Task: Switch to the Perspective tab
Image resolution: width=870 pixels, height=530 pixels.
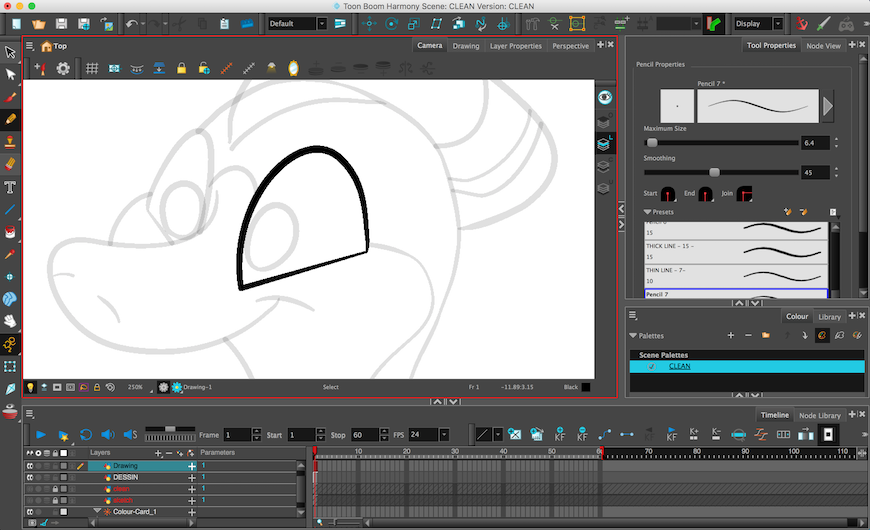Action: (570, 46)
